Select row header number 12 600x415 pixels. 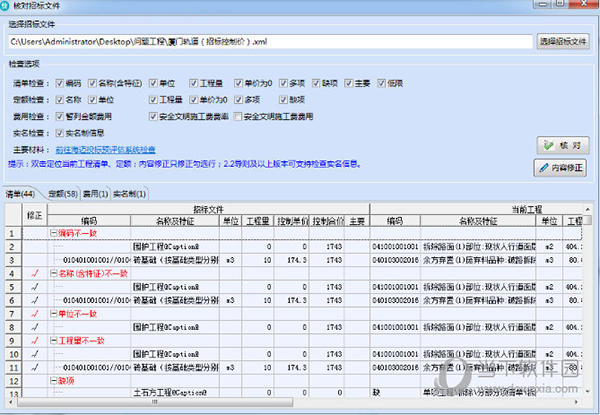(13, 381)
